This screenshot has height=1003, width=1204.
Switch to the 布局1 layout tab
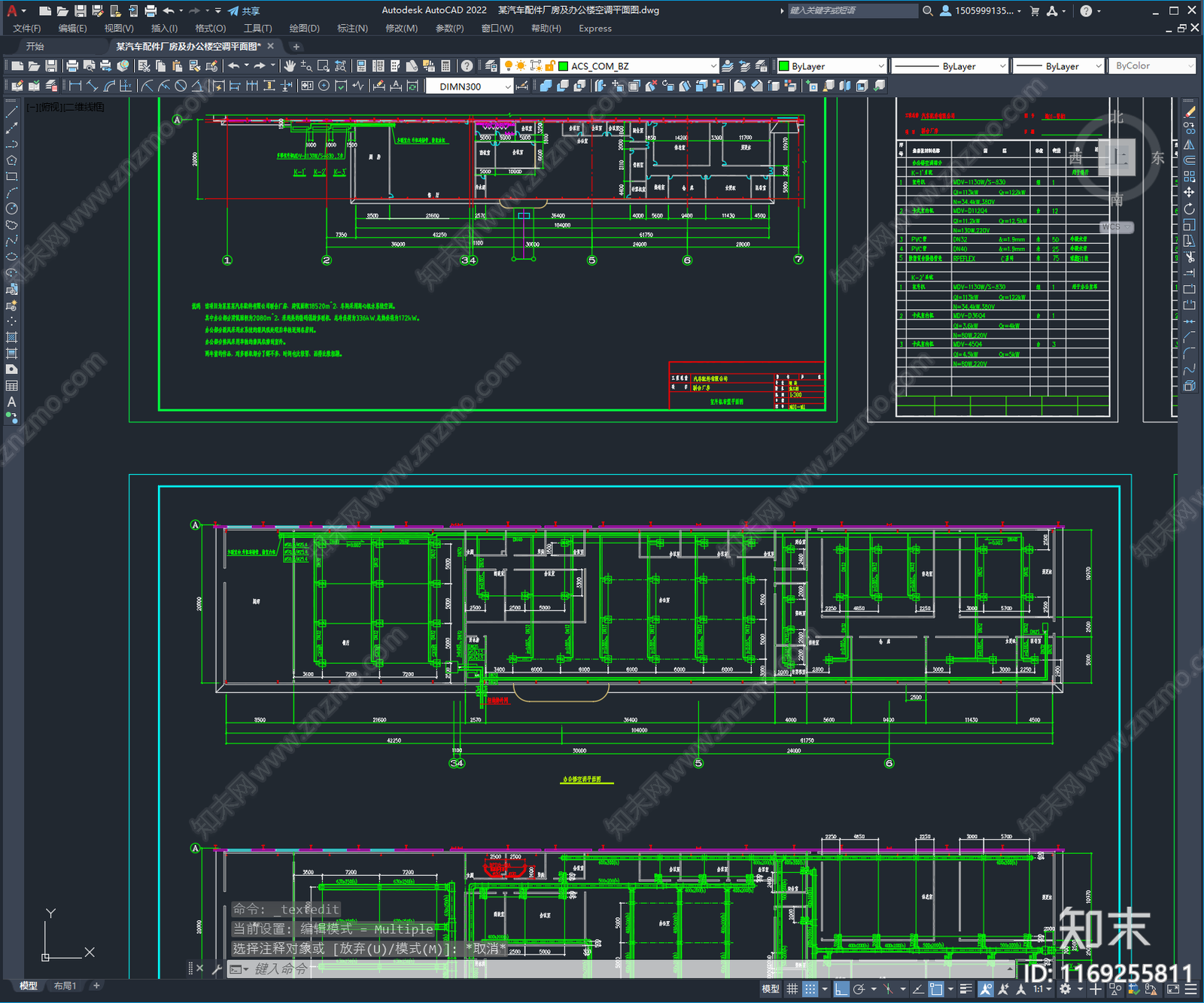(x=65, y=986)
